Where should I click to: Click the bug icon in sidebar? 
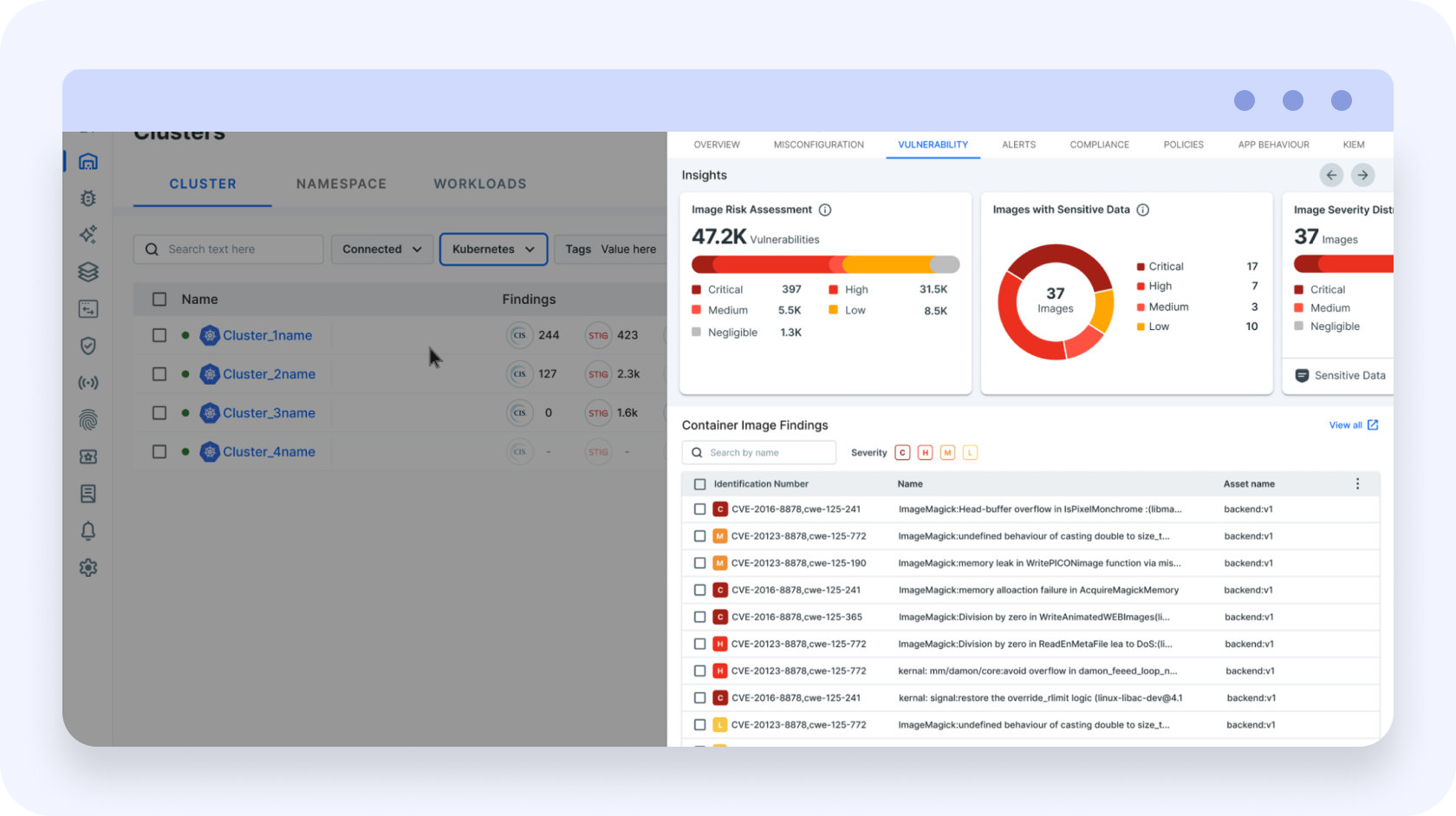(x=88, y=198)
